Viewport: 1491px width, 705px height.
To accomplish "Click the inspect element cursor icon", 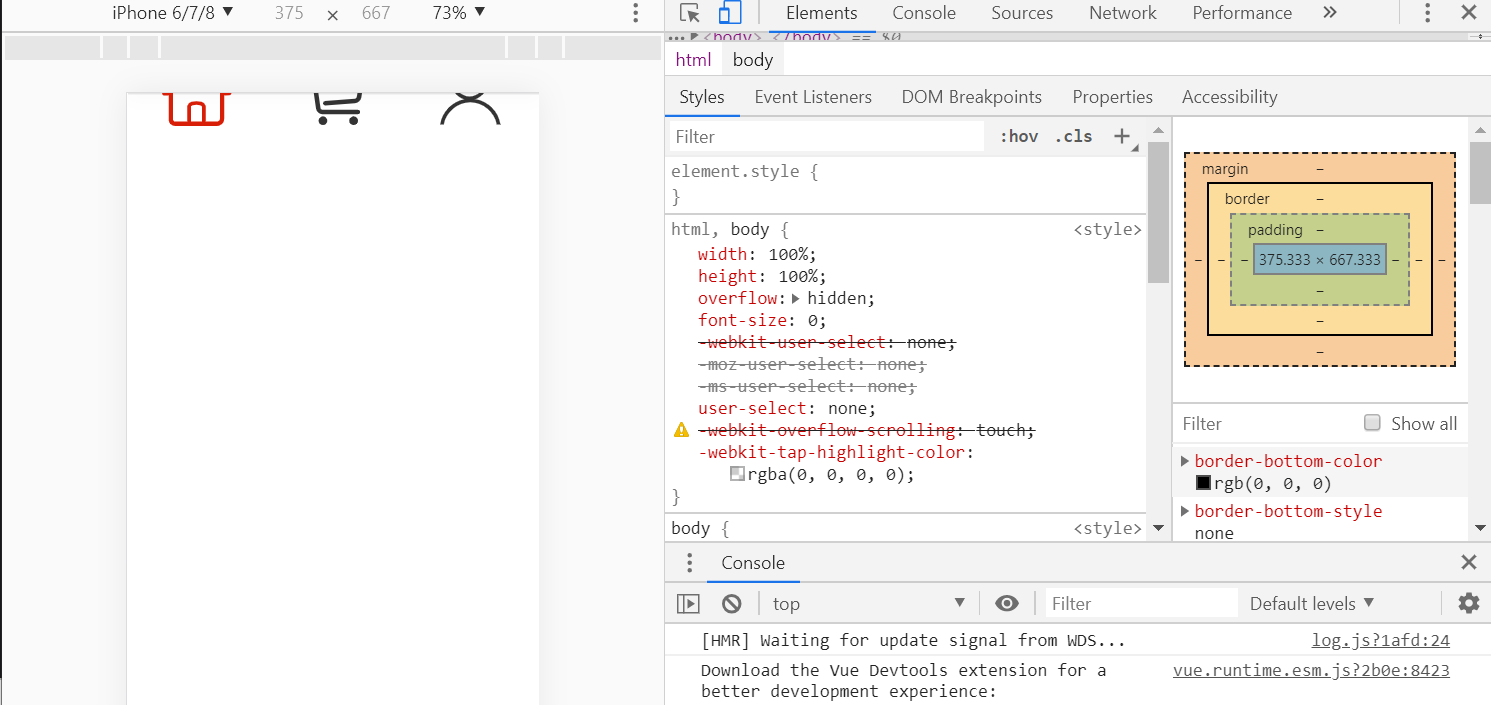I will click(x=689, y=13).
